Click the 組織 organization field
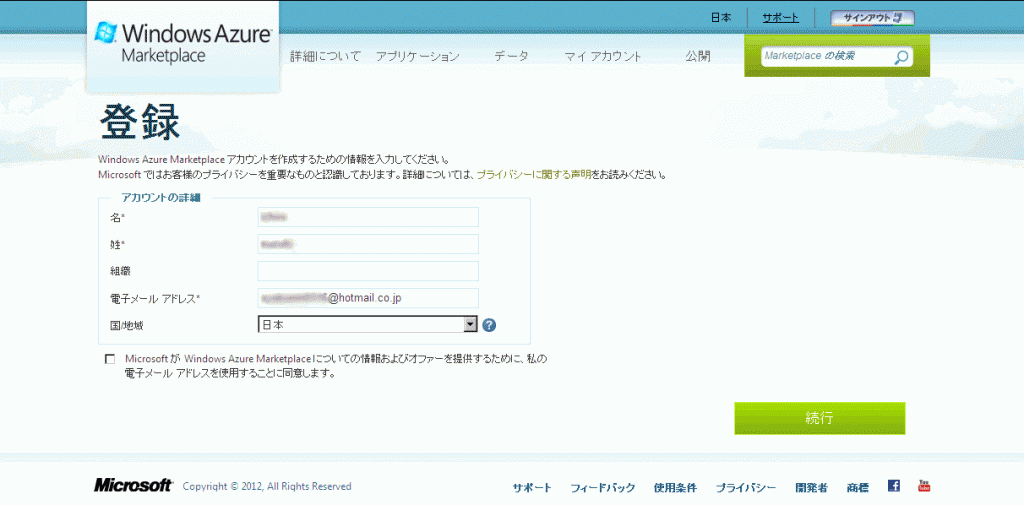This screenshot has width=1024, height=505. [x=368, y=271]
